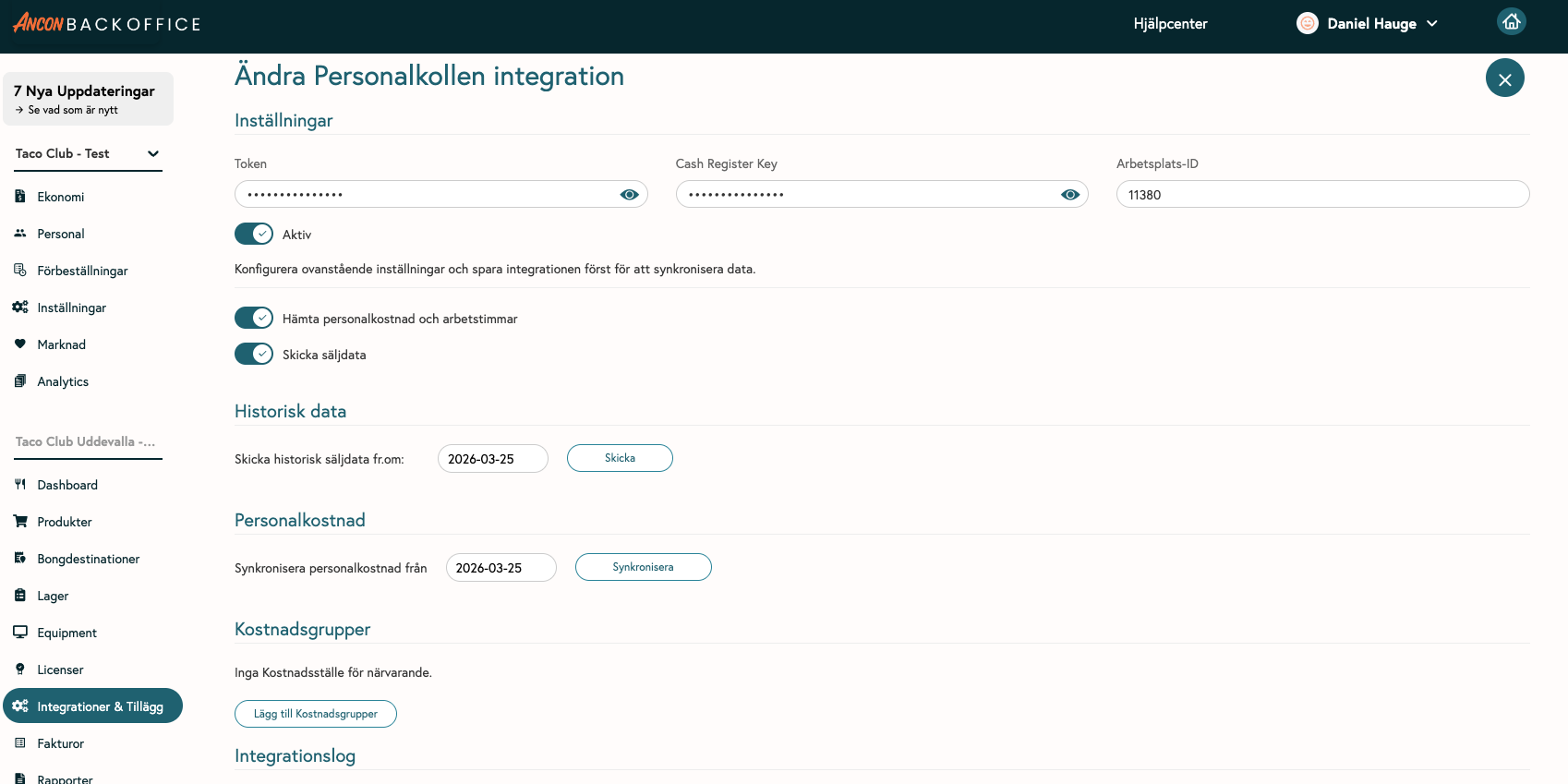Viewport: 1568px width, 784px height.
Task: Toggle Hämta personalkostnad och arbetstimmar
Action: coord(254,318)
